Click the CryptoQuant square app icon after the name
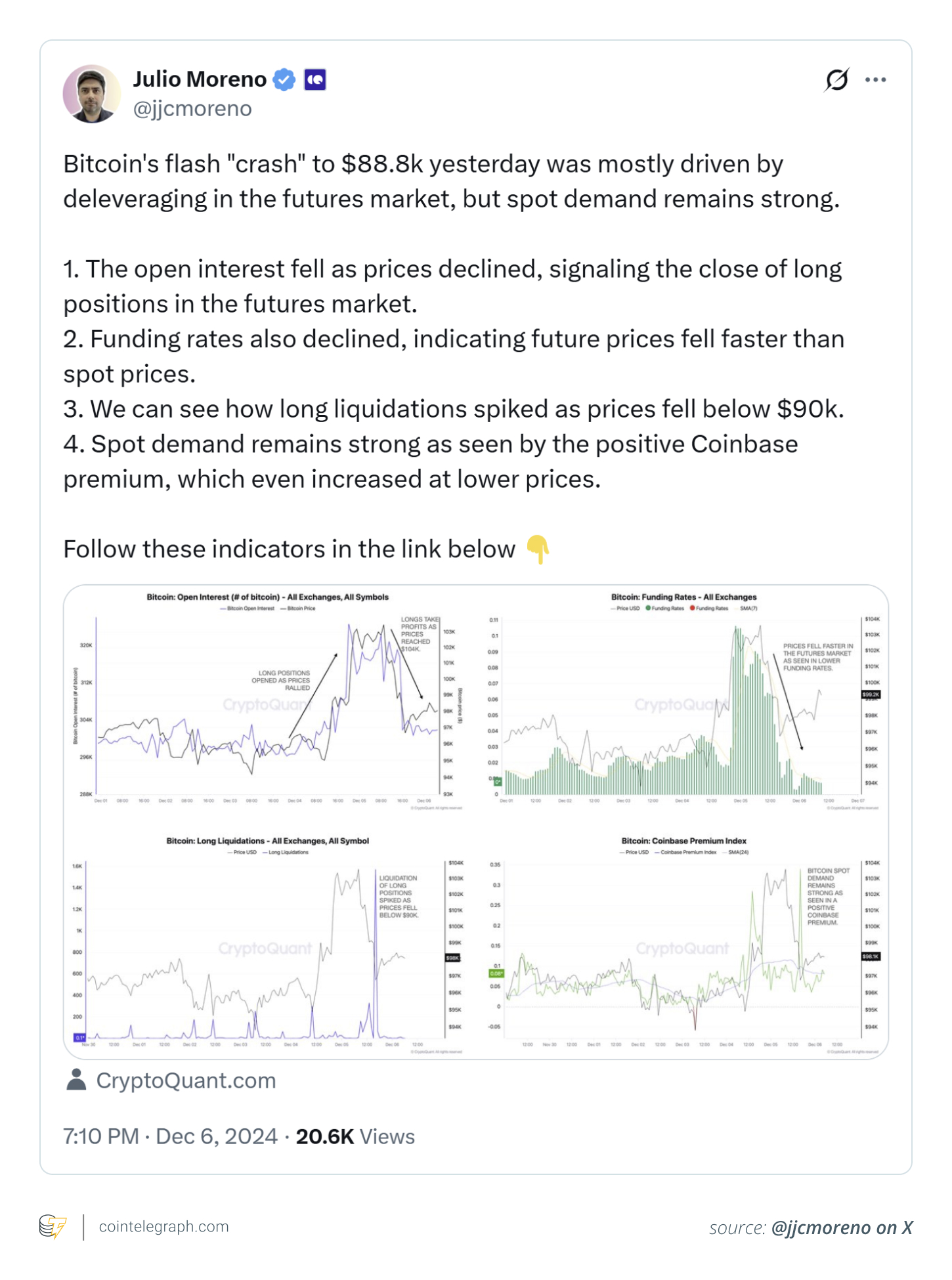The height and width of the screenshot is (1280, 952). (313, 79)
